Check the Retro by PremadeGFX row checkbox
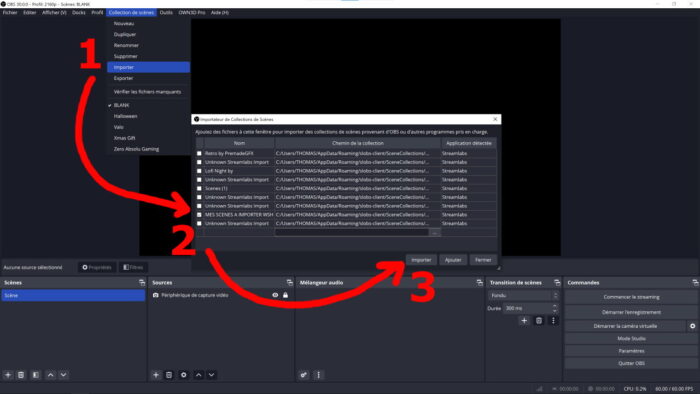The width and height of the screenshot is (700, 394). coord(199,153)
